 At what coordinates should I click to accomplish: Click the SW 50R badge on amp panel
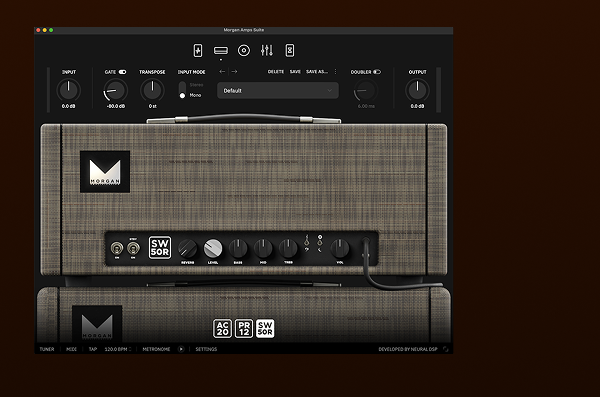point(160,247)
